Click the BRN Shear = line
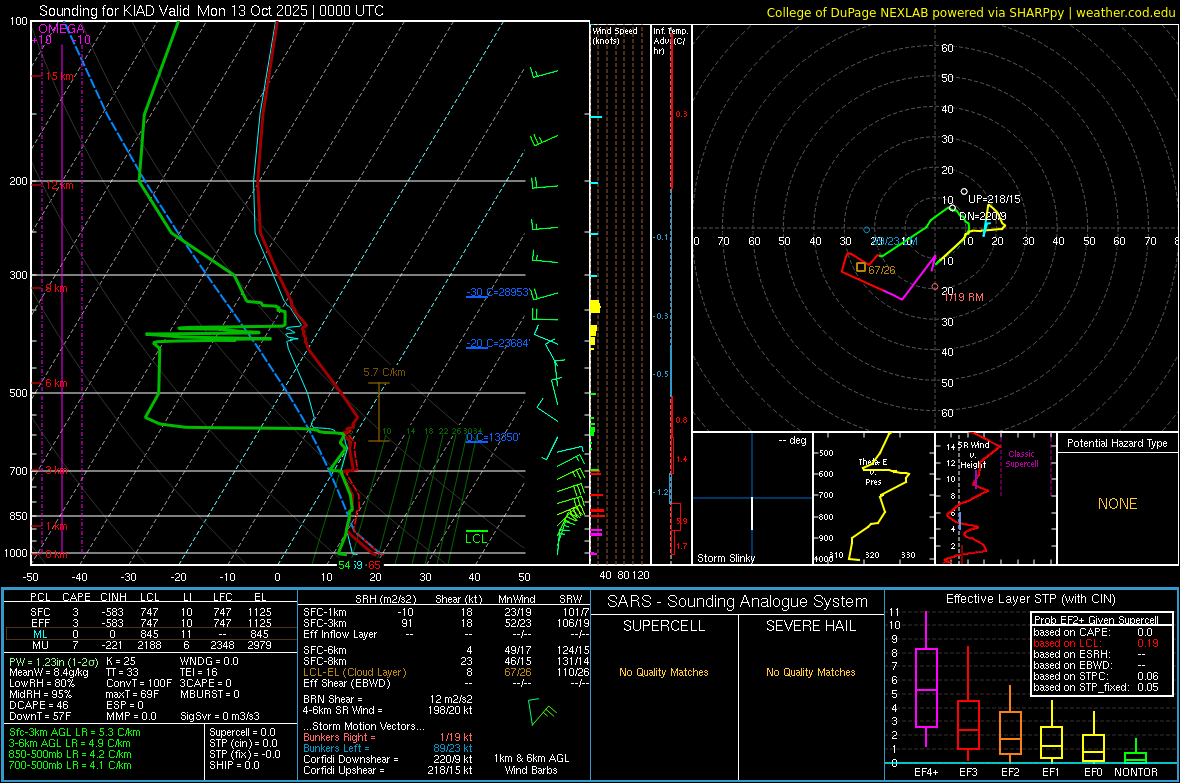Screen dimensions: 1180x783 (388, 699)
